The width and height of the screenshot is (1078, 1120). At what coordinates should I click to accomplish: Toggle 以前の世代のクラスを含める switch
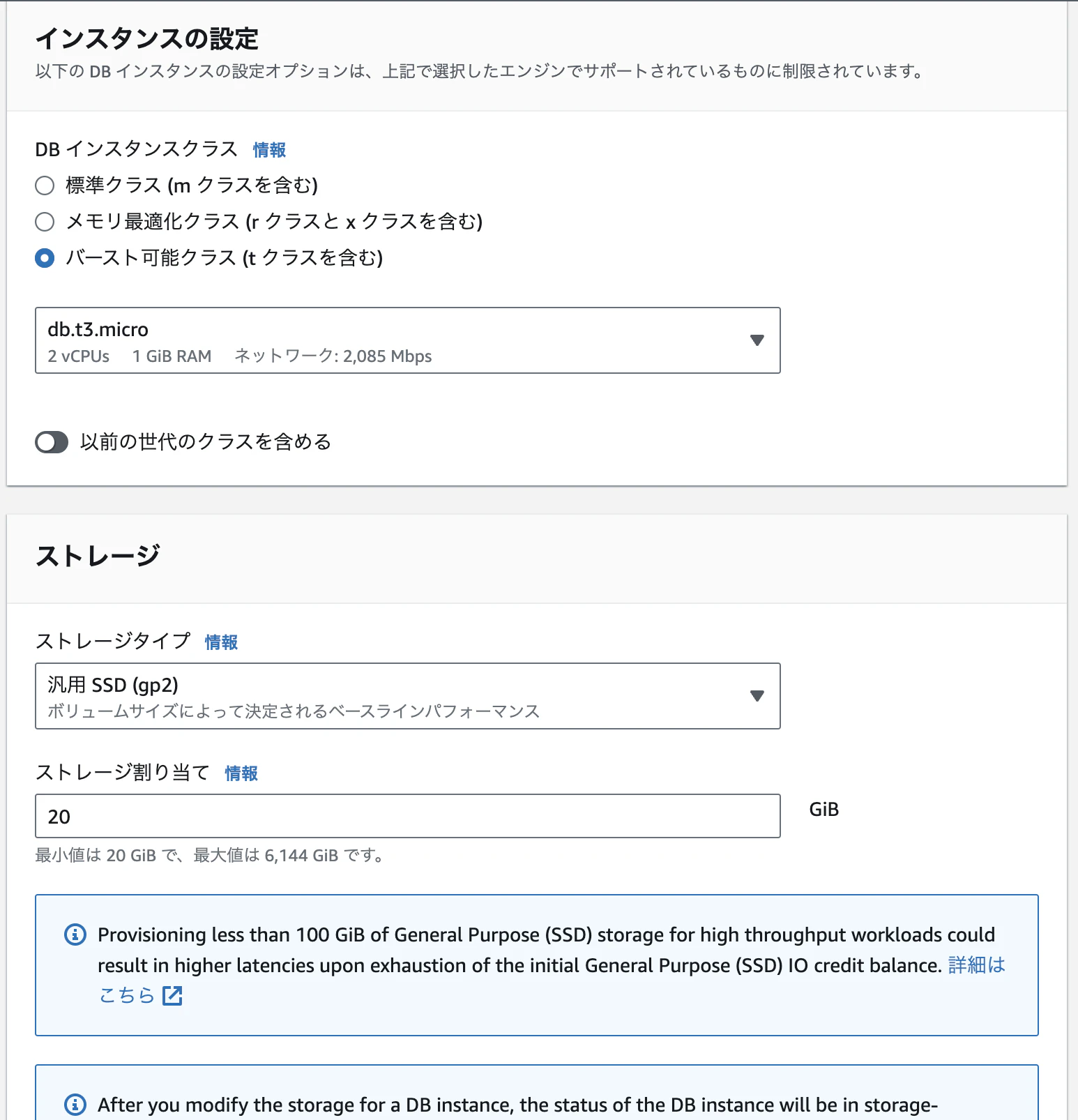(52, 442)
